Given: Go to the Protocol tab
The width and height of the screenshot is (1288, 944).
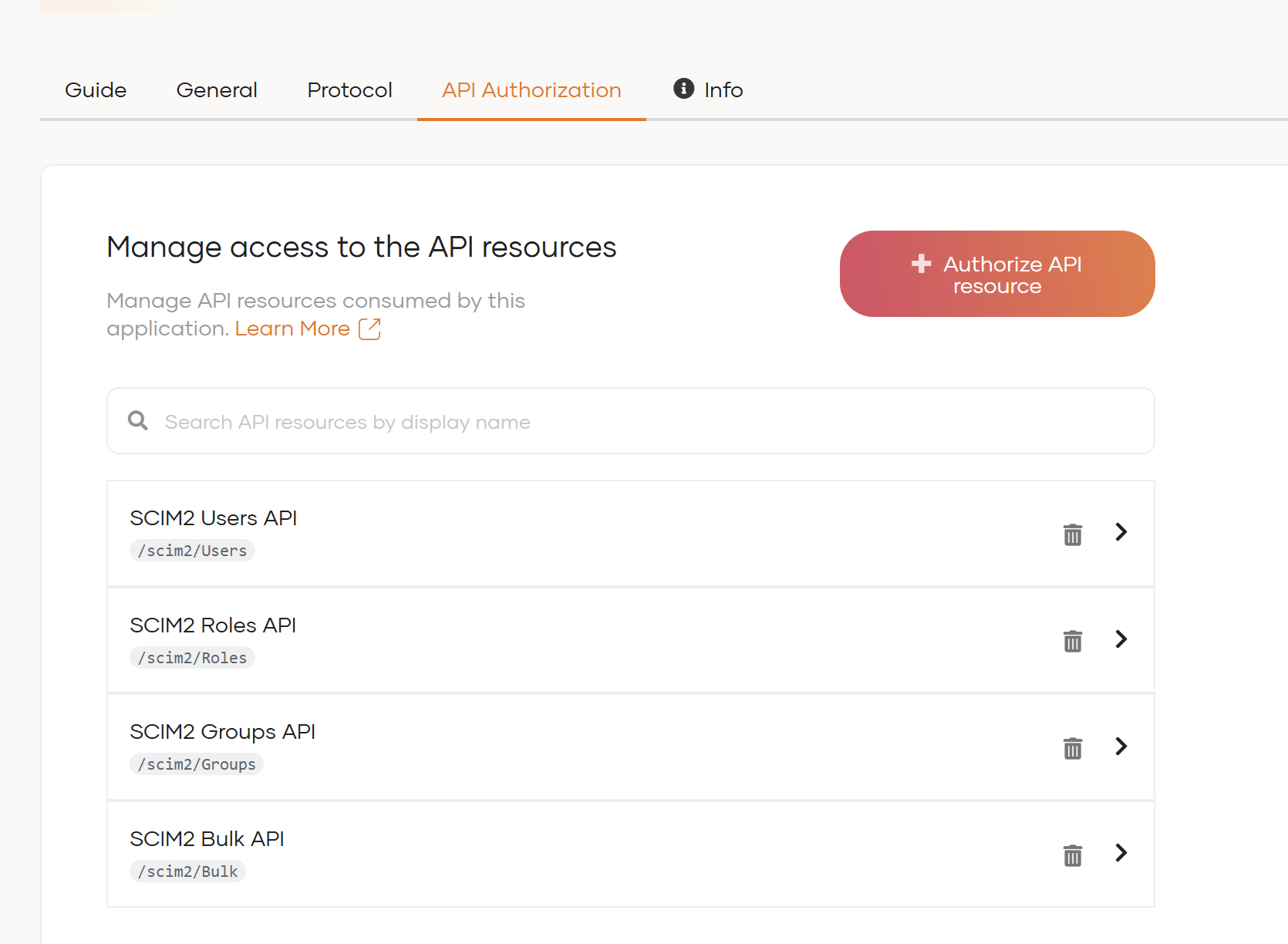Looking at the screenshot, I should pyautogui.click(x=349, y=90).
